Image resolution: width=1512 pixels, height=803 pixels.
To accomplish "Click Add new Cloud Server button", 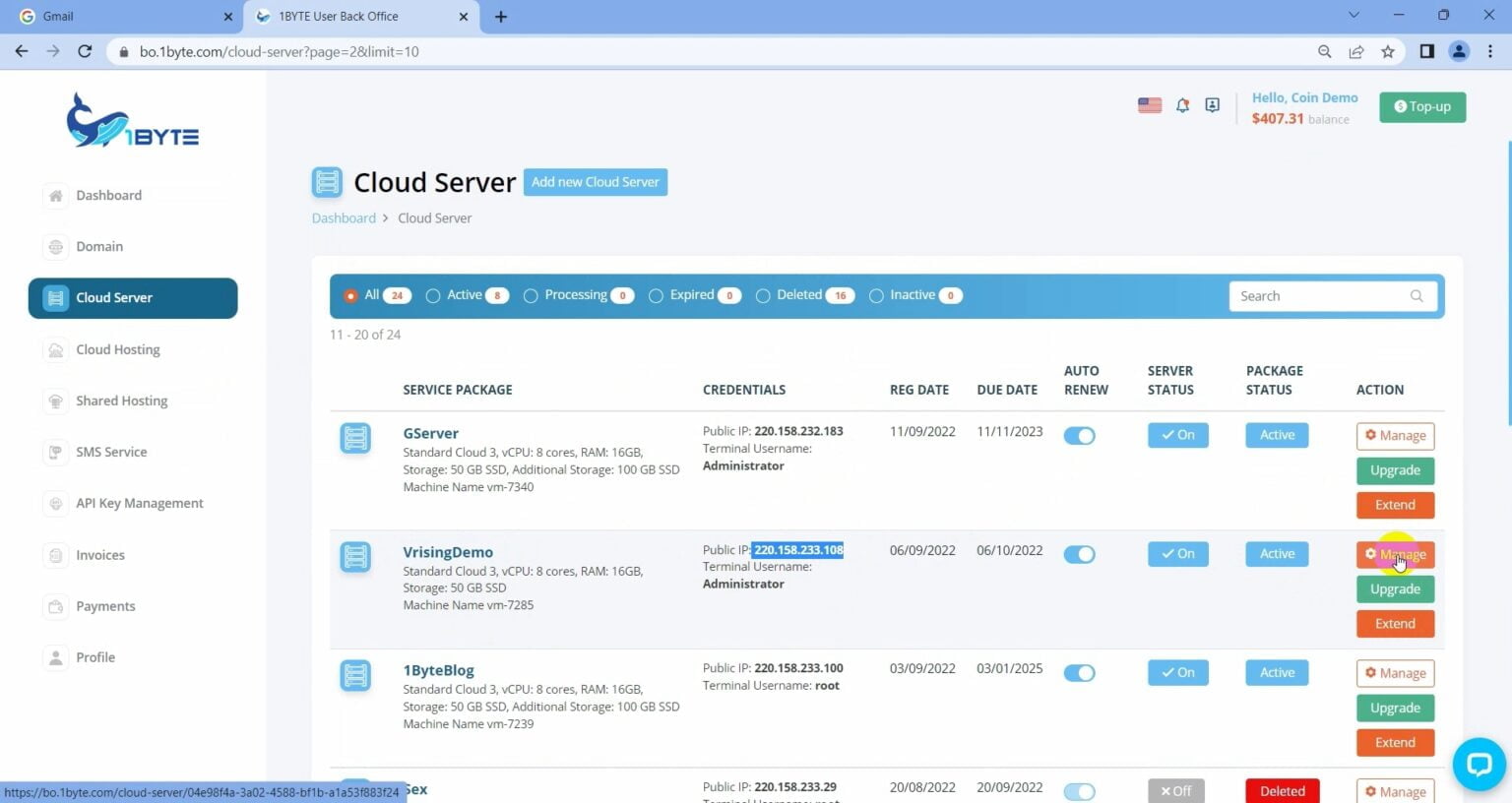I will [x=596, y=182].
